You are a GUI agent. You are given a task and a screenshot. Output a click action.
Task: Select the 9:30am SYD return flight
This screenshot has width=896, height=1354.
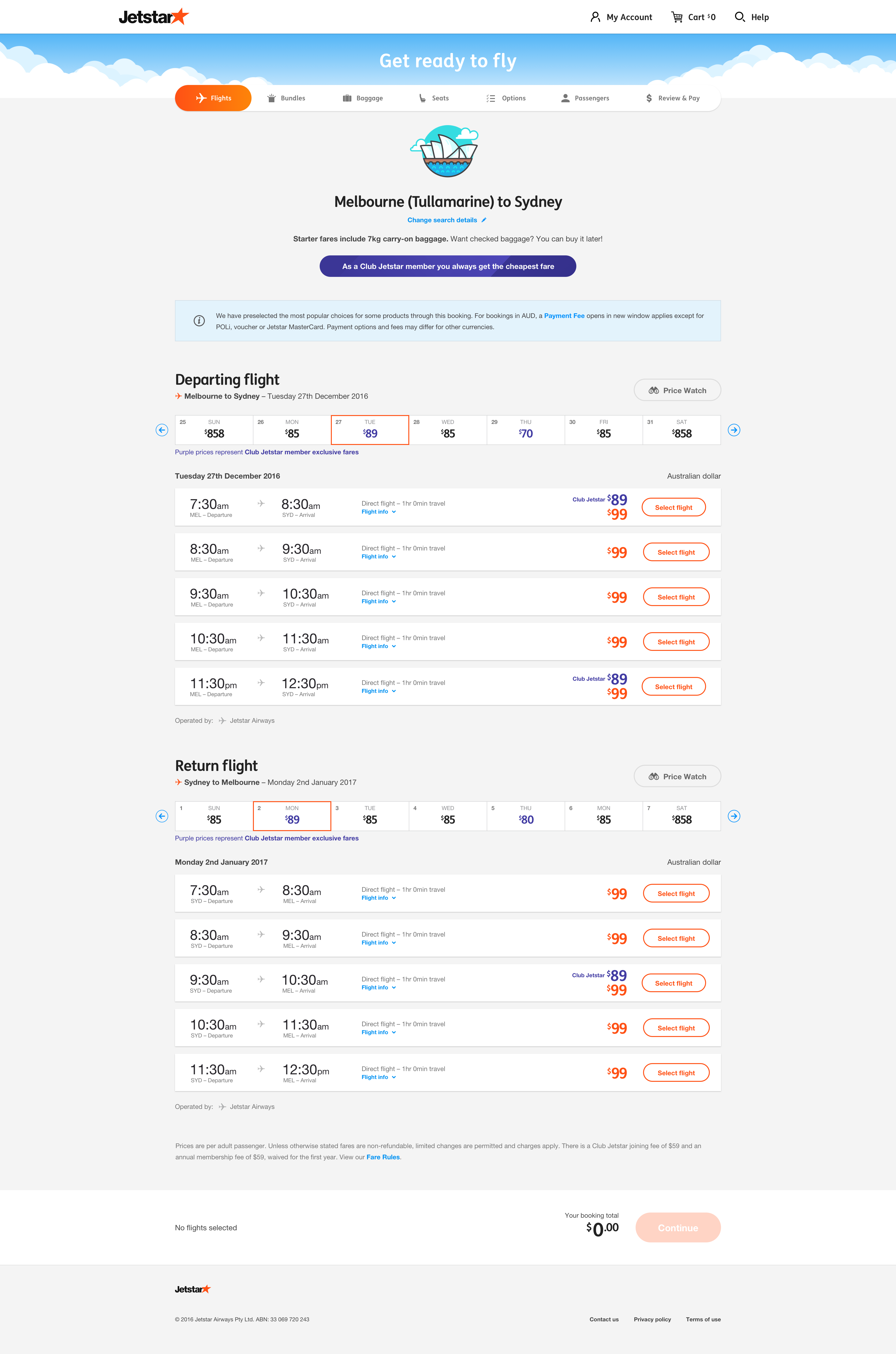[674, 983]
